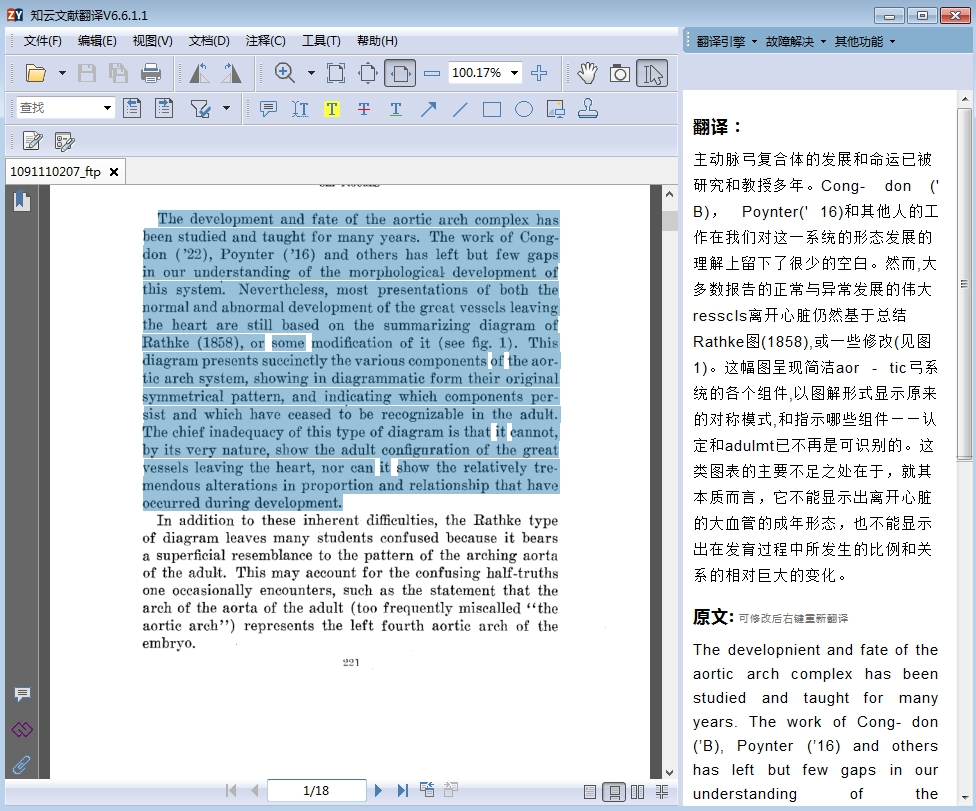The width and height of the screenshot is (976, 811).
Task: Select the strikethrough text tool
Action: pos(364,109)
